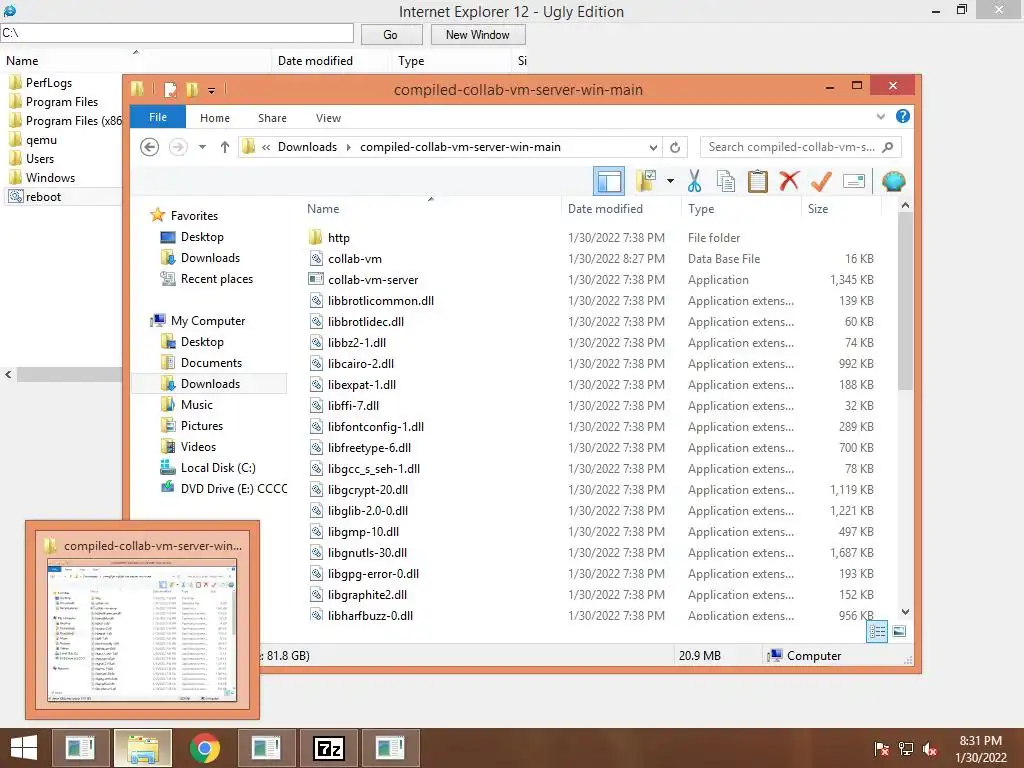Viewport: 1024px width, 768px height.
Task: Click the C:\ address field
Action: 176,33
